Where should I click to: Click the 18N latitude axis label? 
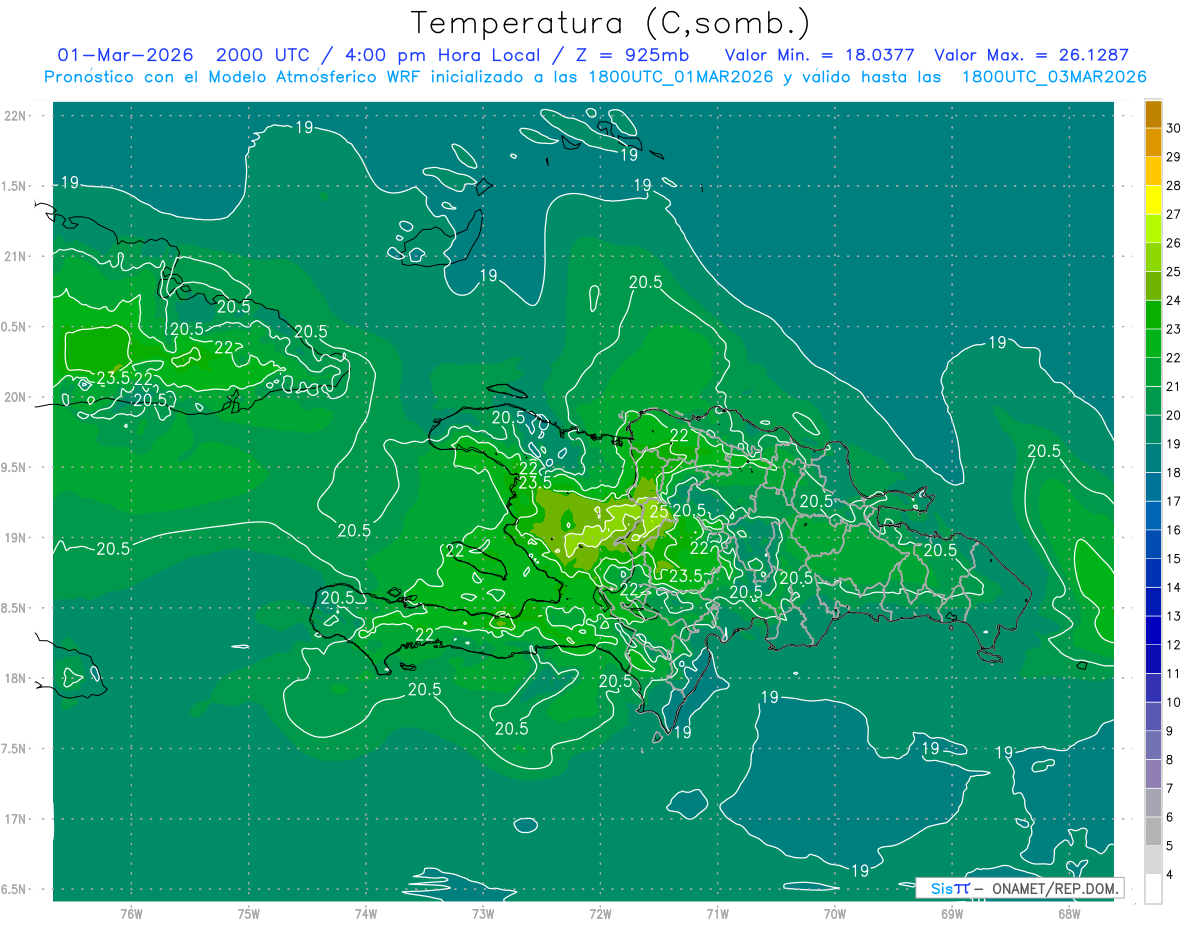point(17,678)
